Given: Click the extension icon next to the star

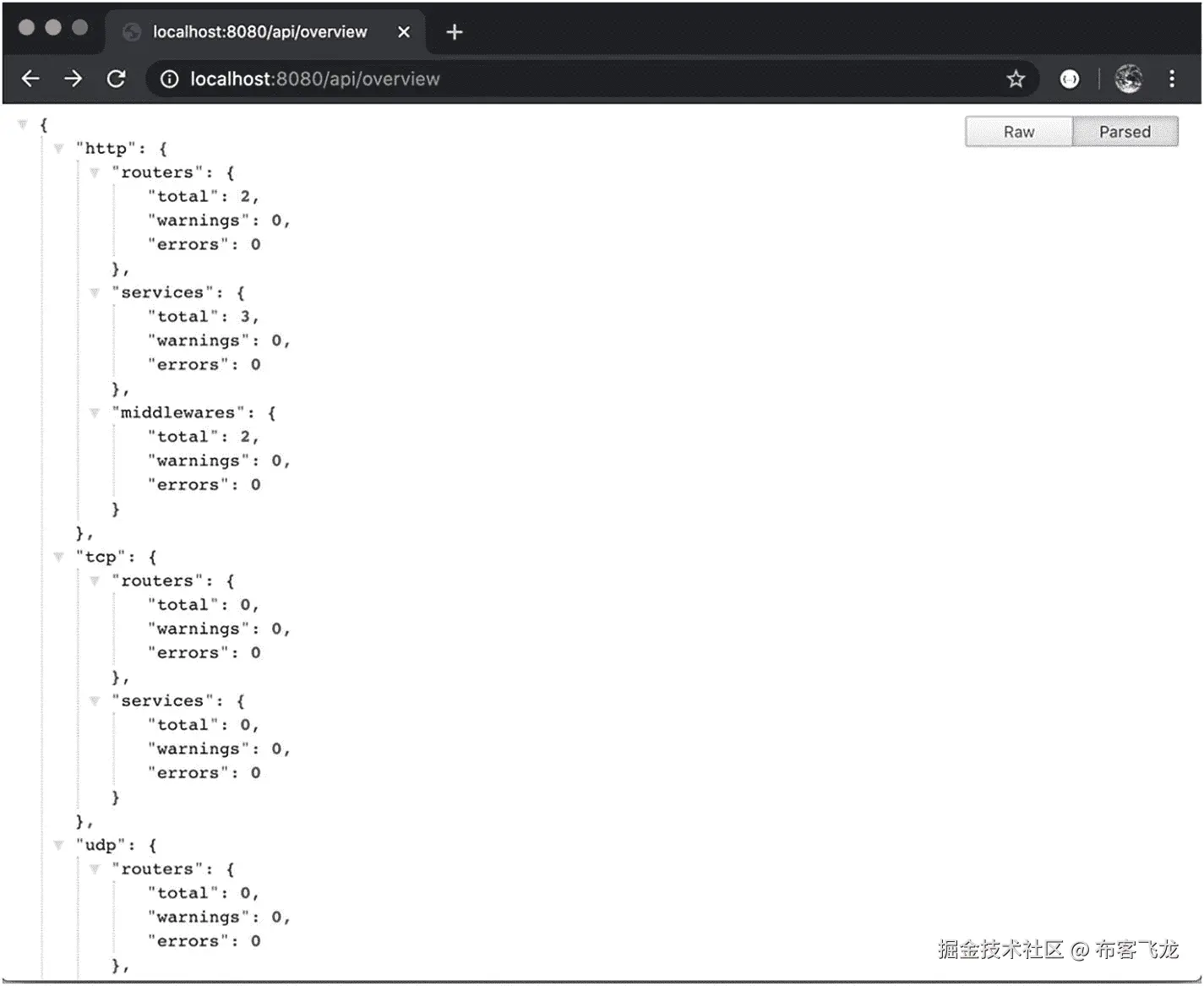Looking at the screenshot, I should (1070, 79).
